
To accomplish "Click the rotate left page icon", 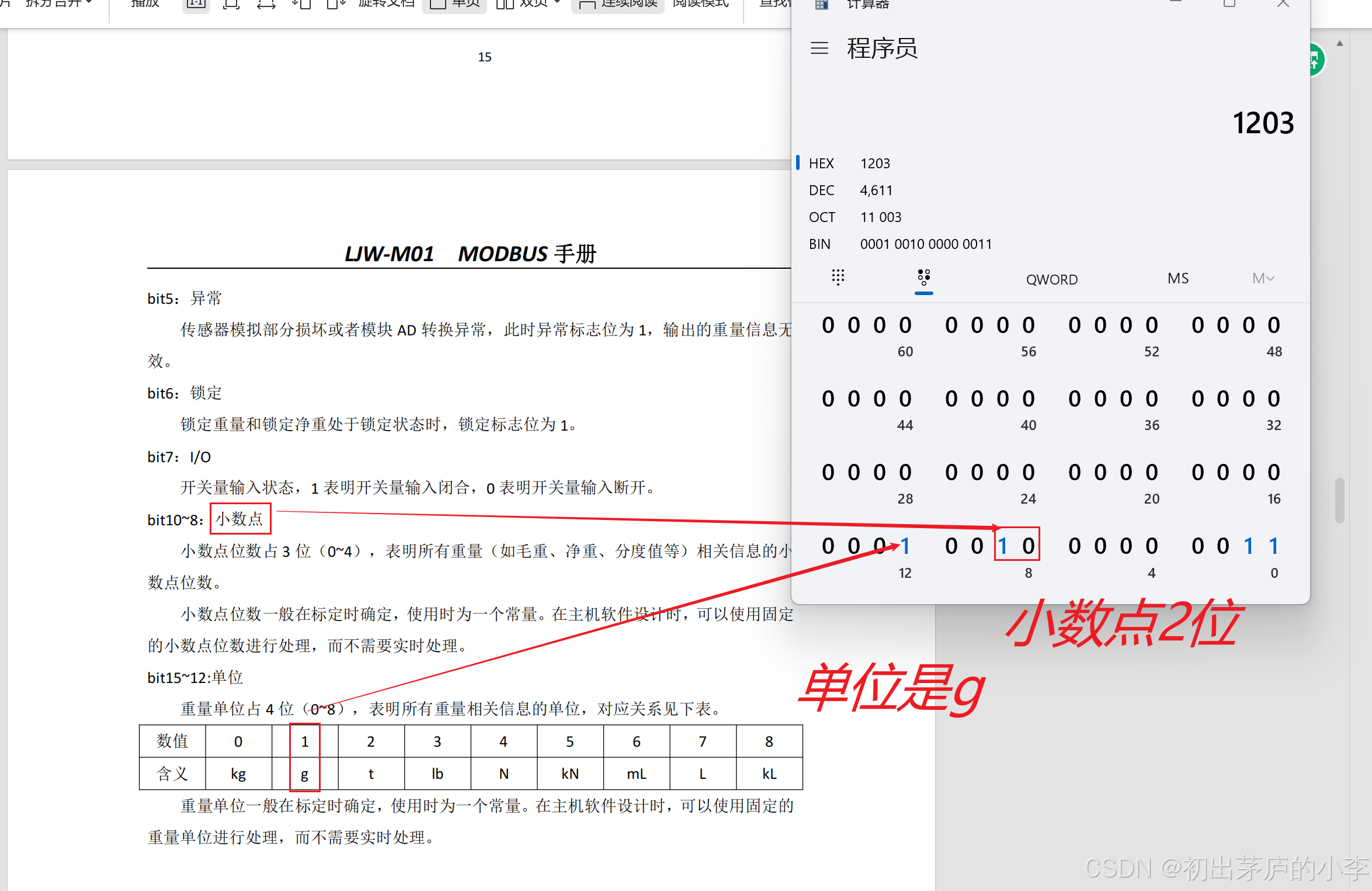I will [301, 5].
